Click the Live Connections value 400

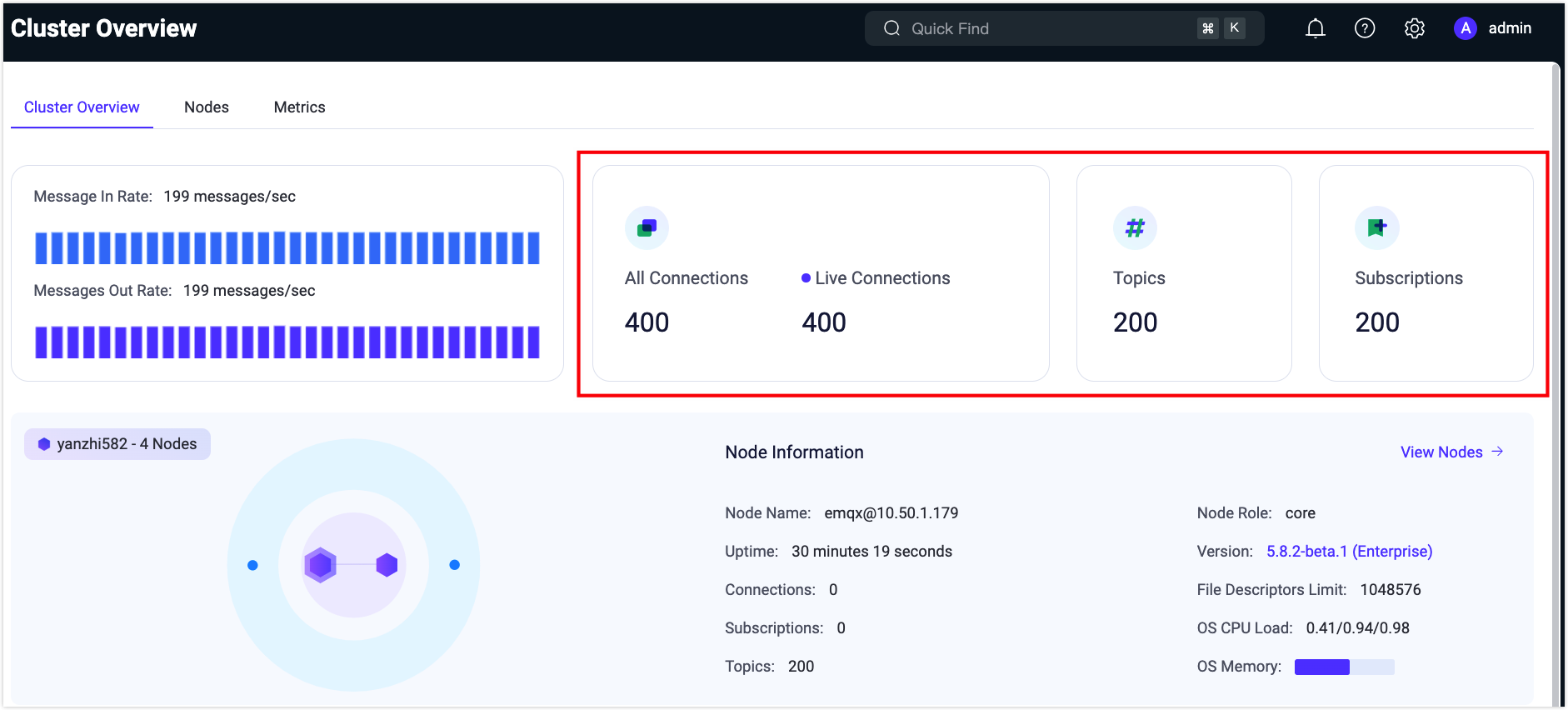point(824,322)
